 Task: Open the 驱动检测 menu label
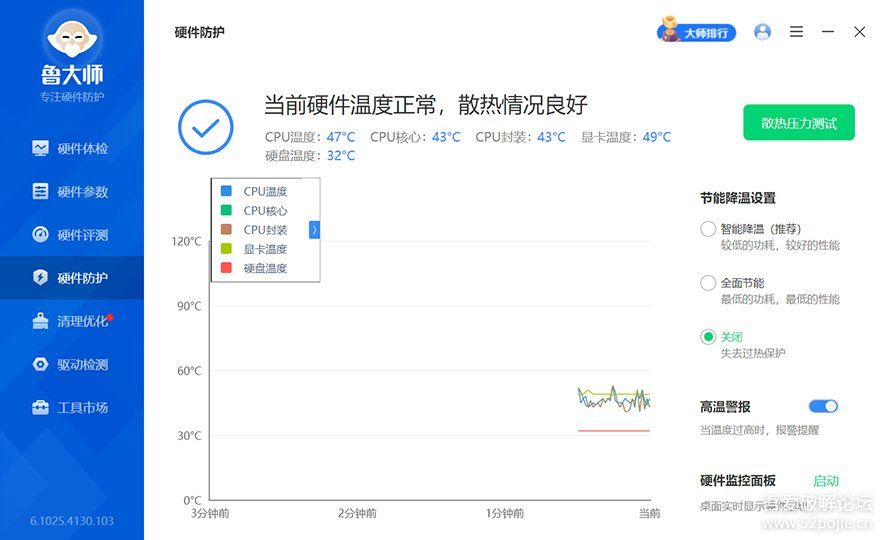[x=83, y=364]
